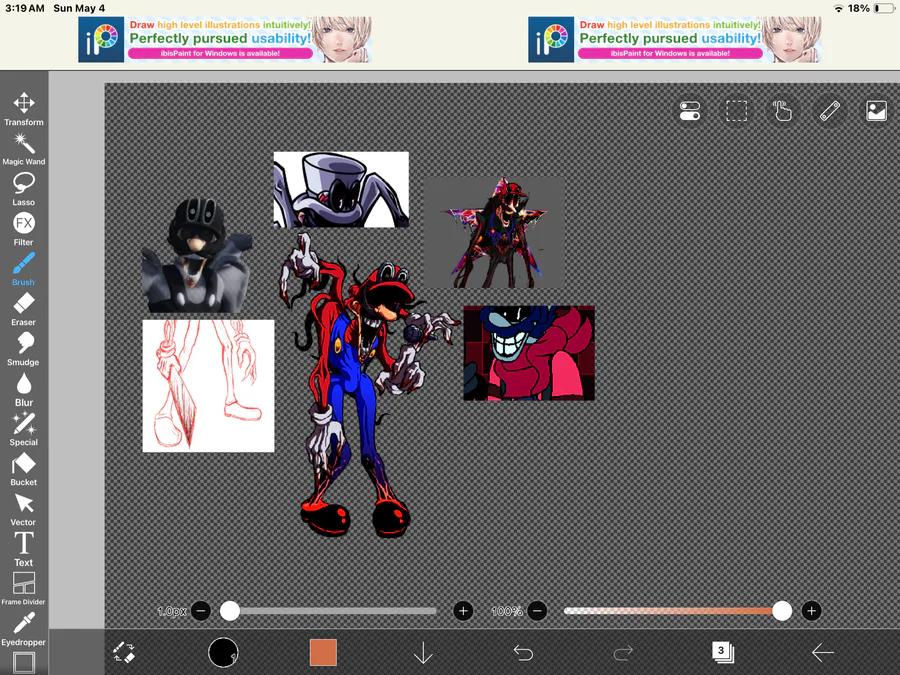
Task: Open the ruler tool icon
Action: 830,111
